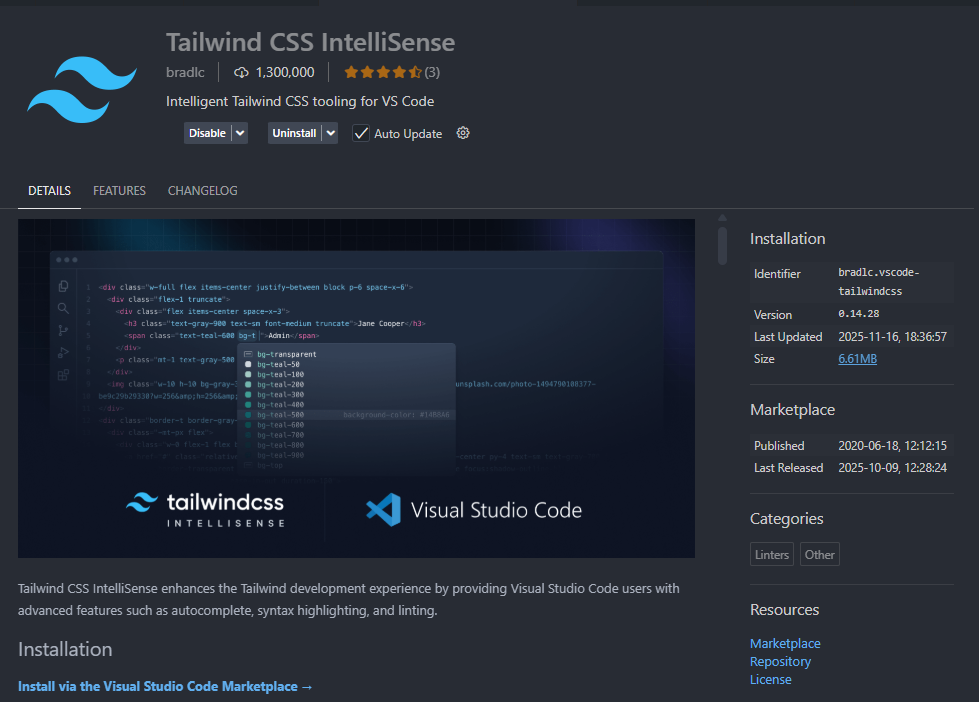Image resolution: width=979 pixels, height=702 pixels.
Task: Click the 1,300,000 install count
Action: (285, 72)
